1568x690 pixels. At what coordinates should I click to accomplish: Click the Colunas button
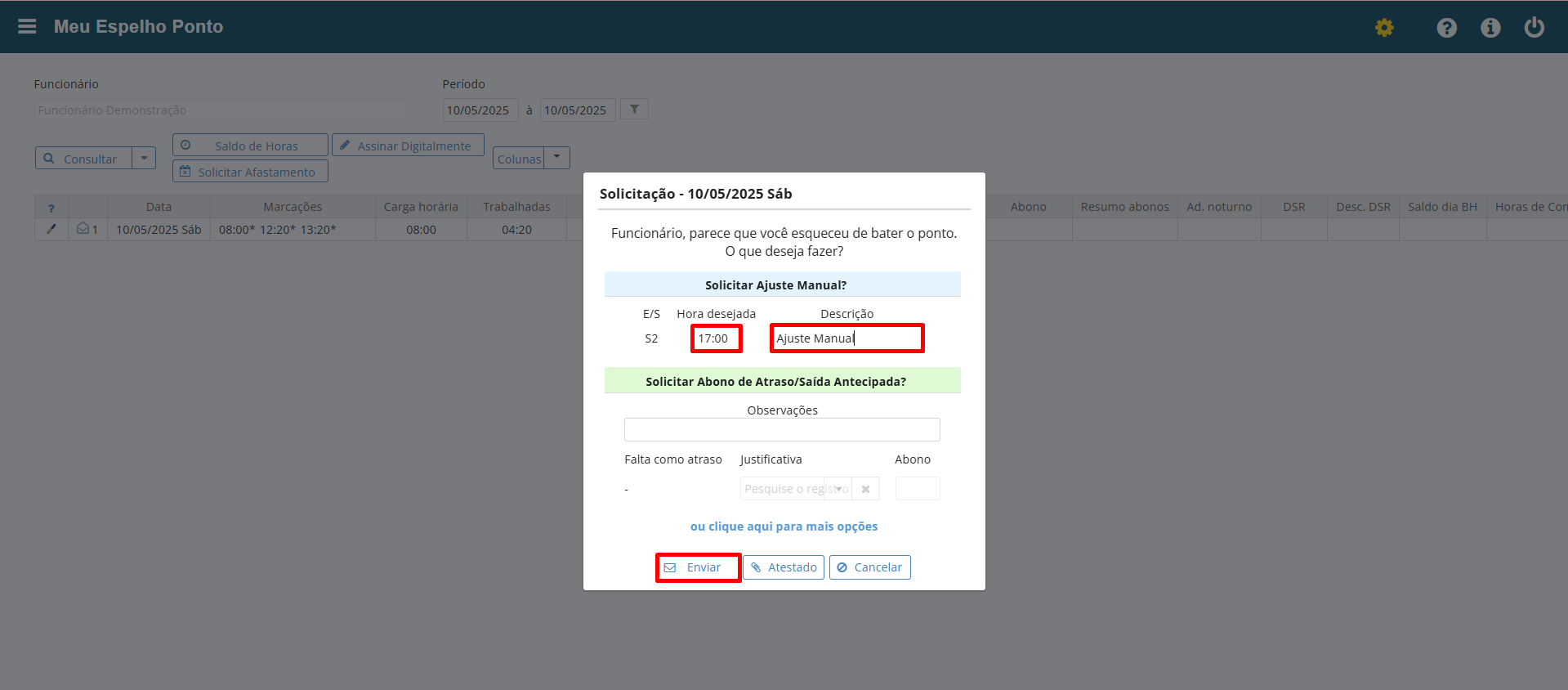click(x=519, y=158)
